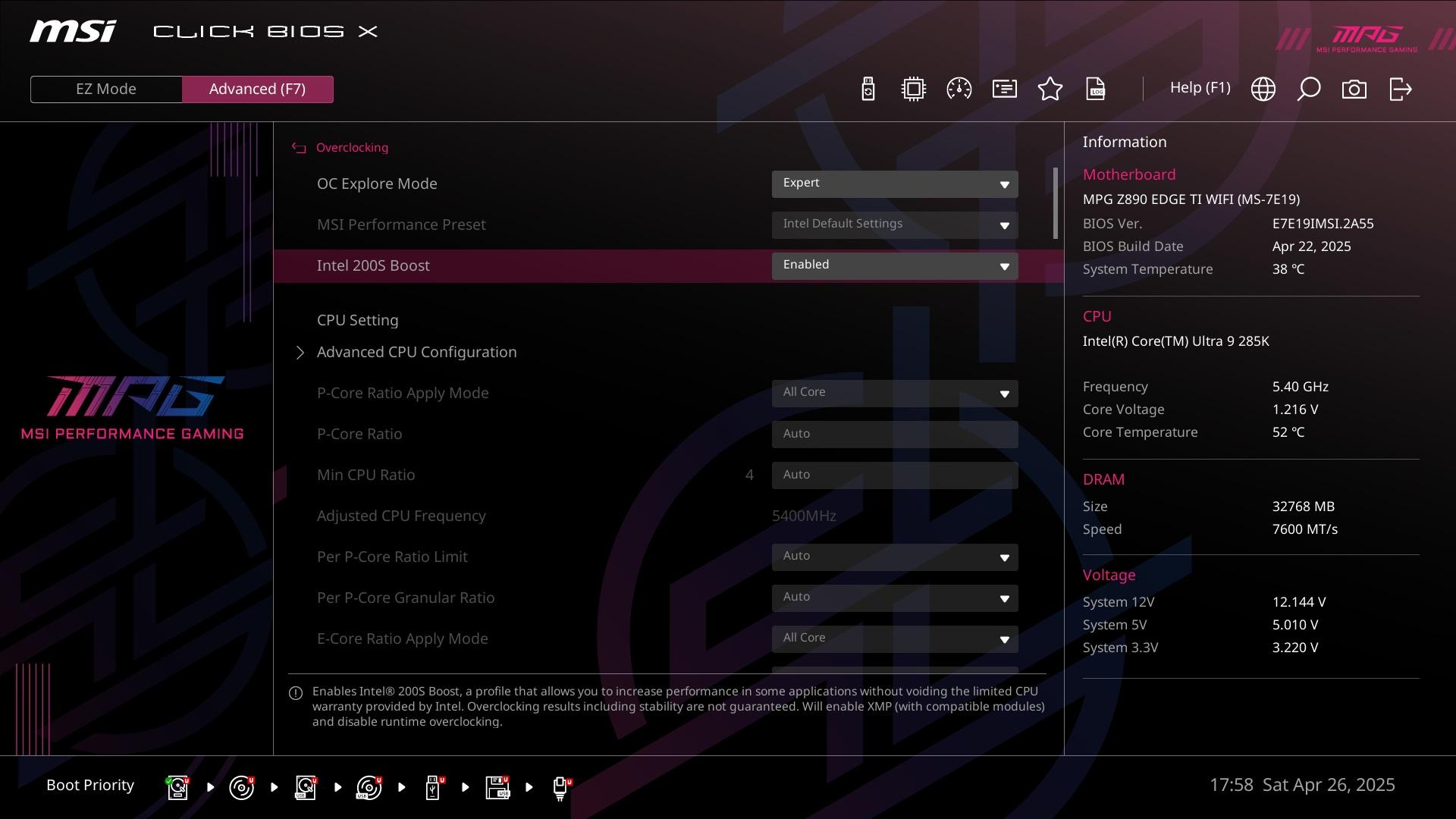
Task: Select the USB hard disk boot icon
Action: 306,787
